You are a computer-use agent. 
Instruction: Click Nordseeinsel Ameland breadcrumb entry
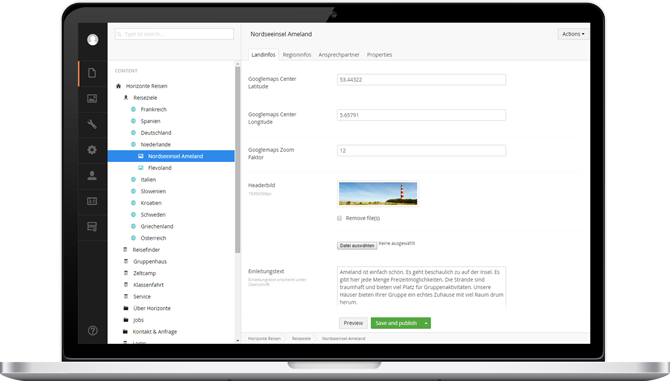click(x=344, y=338)
